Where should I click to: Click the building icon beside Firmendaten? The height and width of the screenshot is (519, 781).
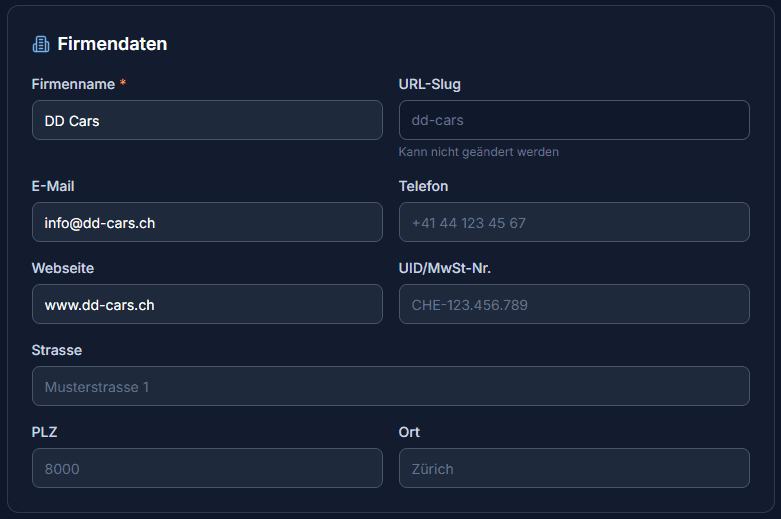point(41,44)
